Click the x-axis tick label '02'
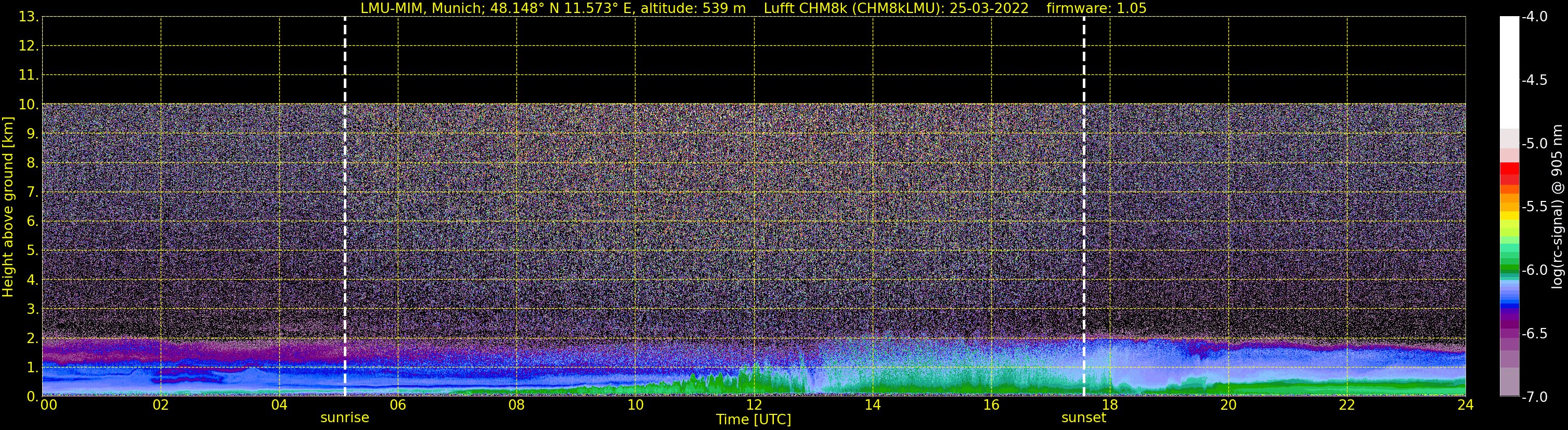This screenshot has height=430, width=1568. (161, 405)
